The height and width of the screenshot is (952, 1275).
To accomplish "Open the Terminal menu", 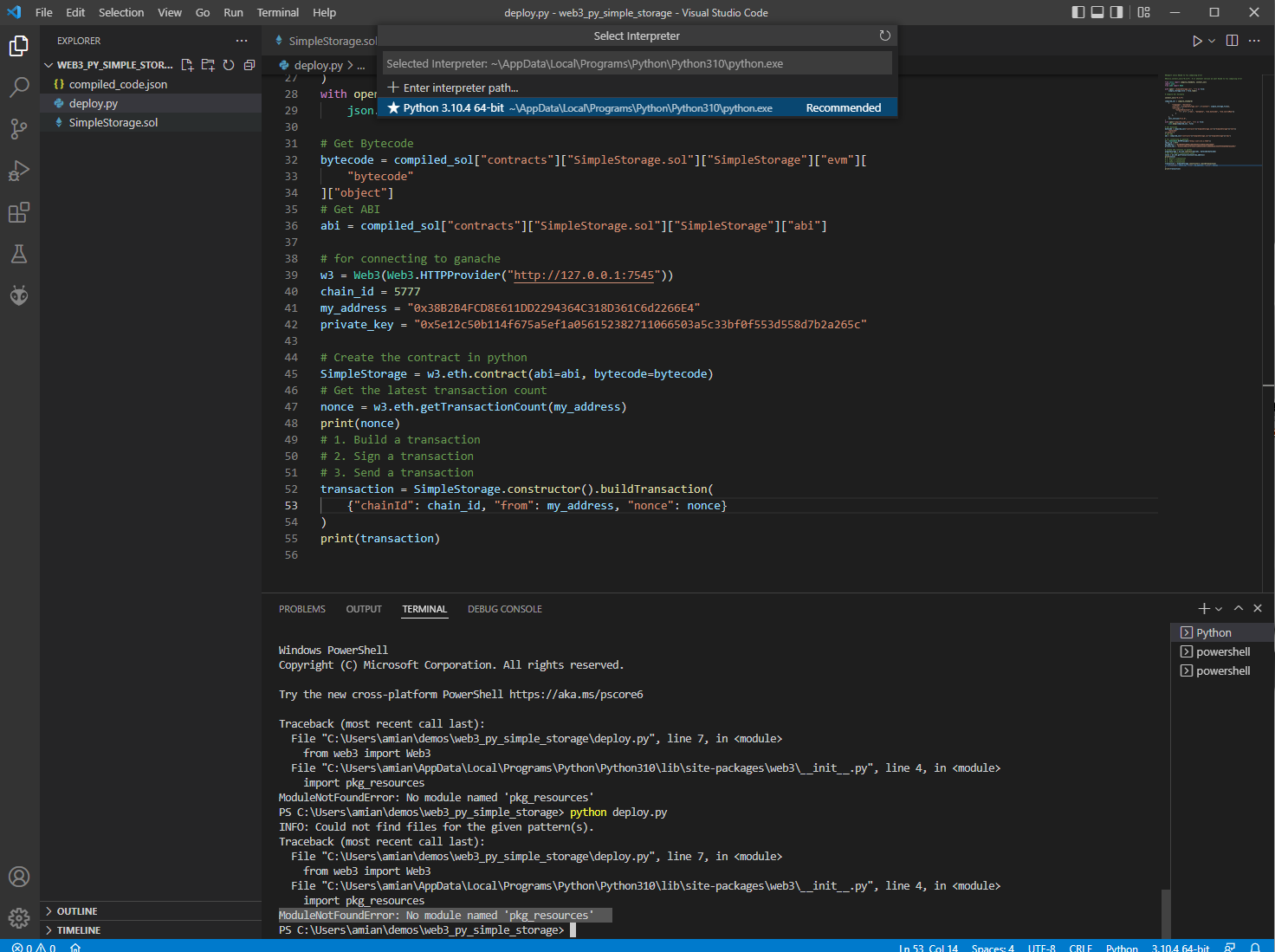I will click(277, 12).
